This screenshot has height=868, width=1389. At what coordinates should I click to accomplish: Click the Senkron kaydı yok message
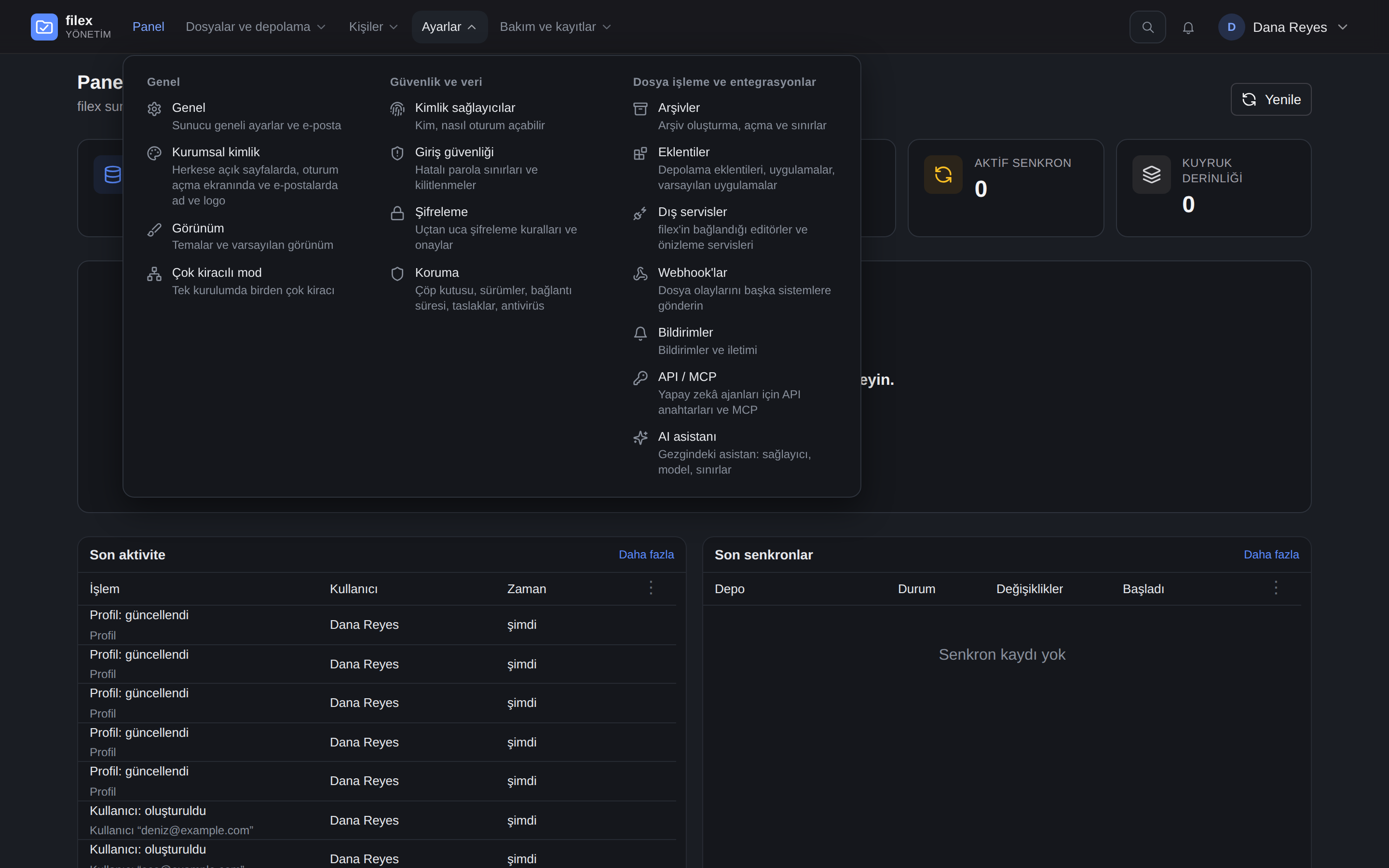tap(1002, 654)
